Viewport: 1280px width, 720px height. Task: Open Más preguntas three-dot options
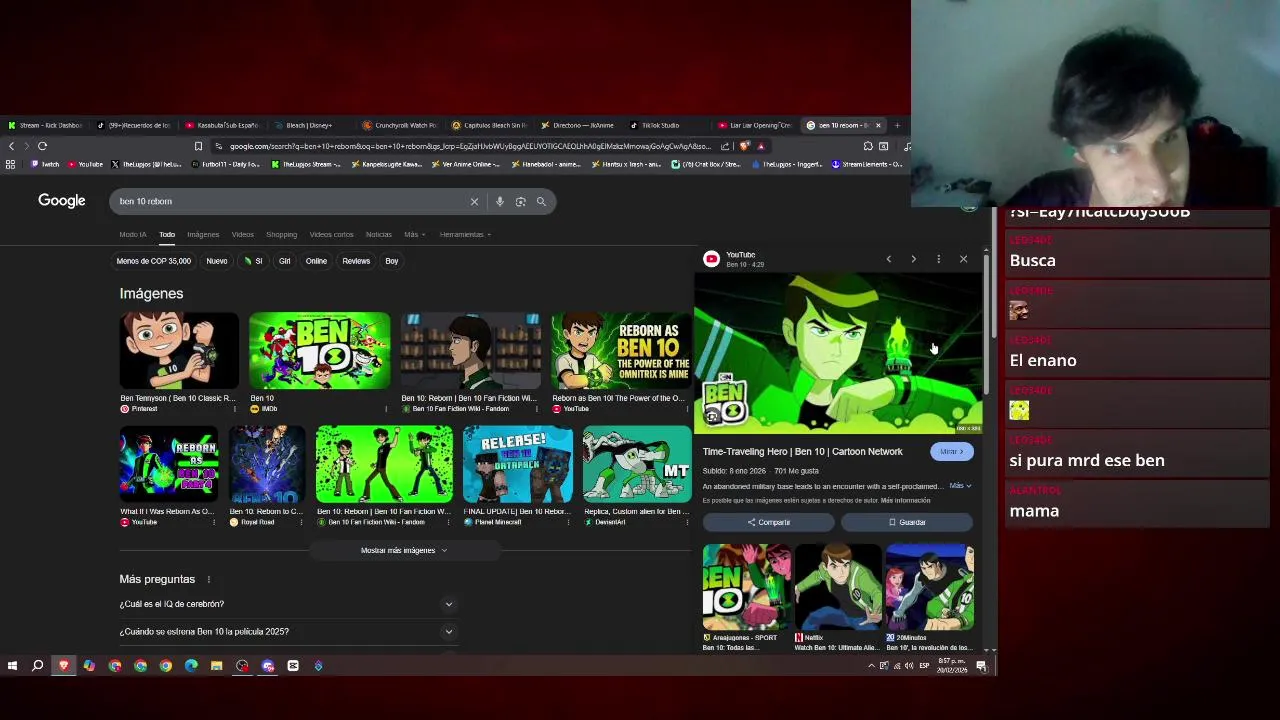click(209, 579)
